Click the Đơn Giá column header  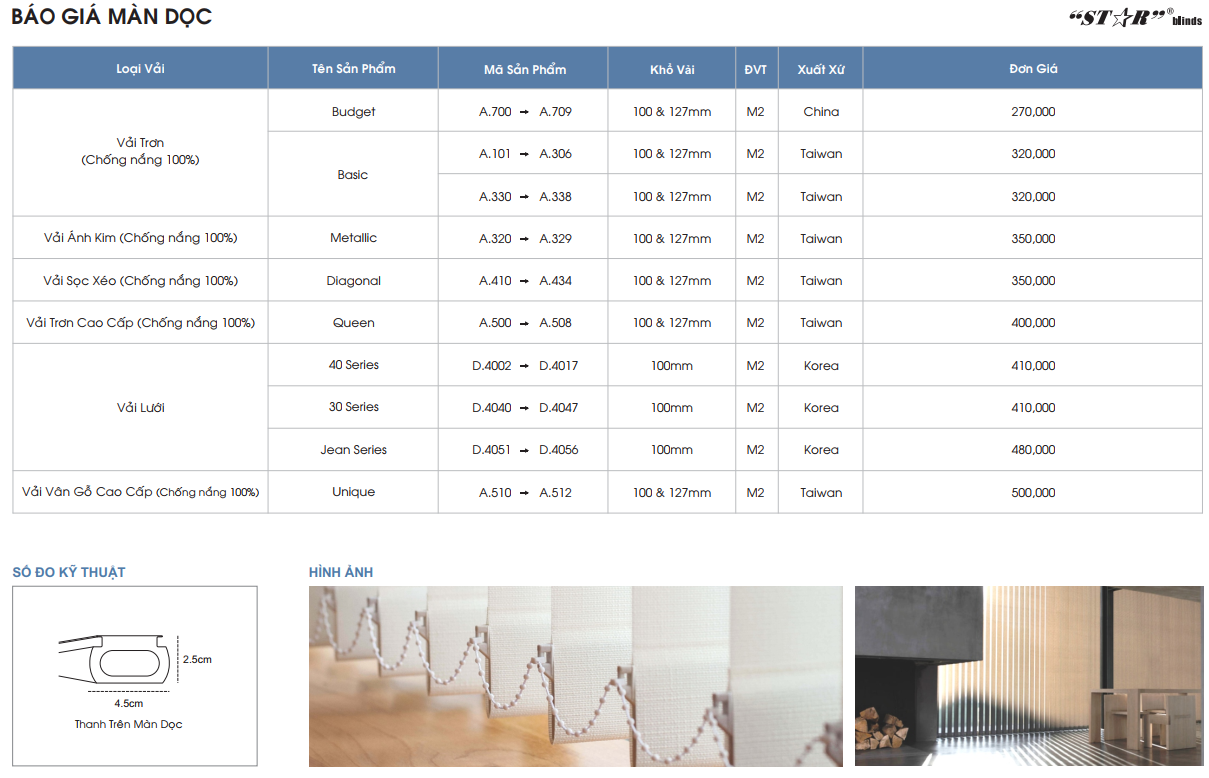pyautogui.click(x=1033, y=69)
